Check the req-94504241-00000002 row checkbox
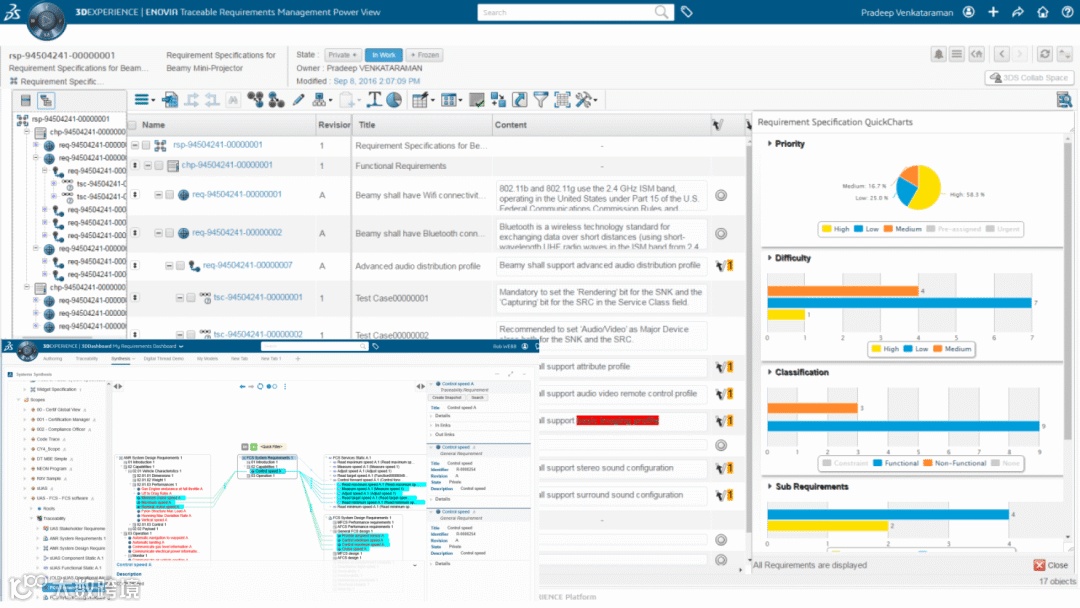The height and width of the screenshot is (608, 1080). (169, 233)
